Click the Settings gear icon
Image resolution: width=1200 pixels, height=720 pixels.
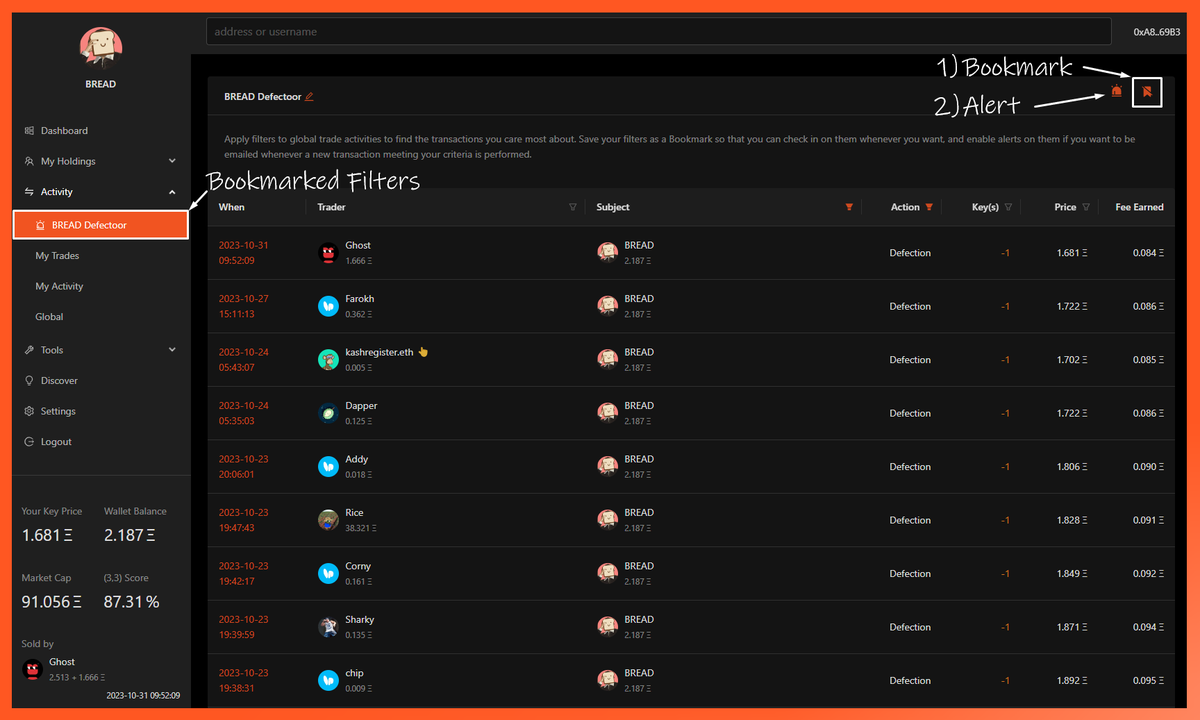tap(30, 411)
